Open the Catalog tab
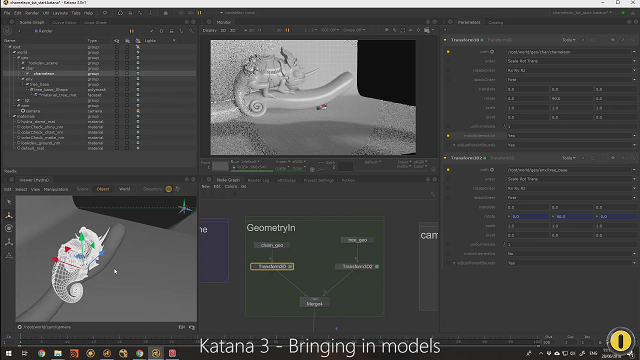Screen dimensions: 640x360 pos(496,22)
